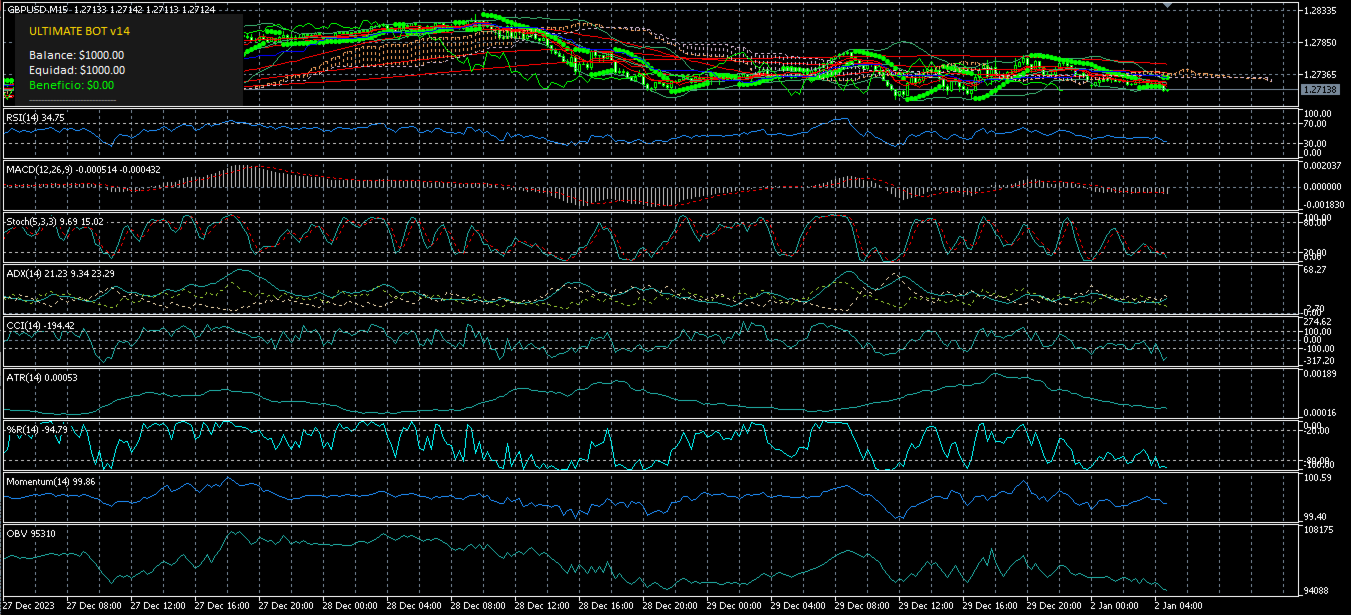
Task: Select the OBV 95310 indicator label
Action: [x=31, y=533]
